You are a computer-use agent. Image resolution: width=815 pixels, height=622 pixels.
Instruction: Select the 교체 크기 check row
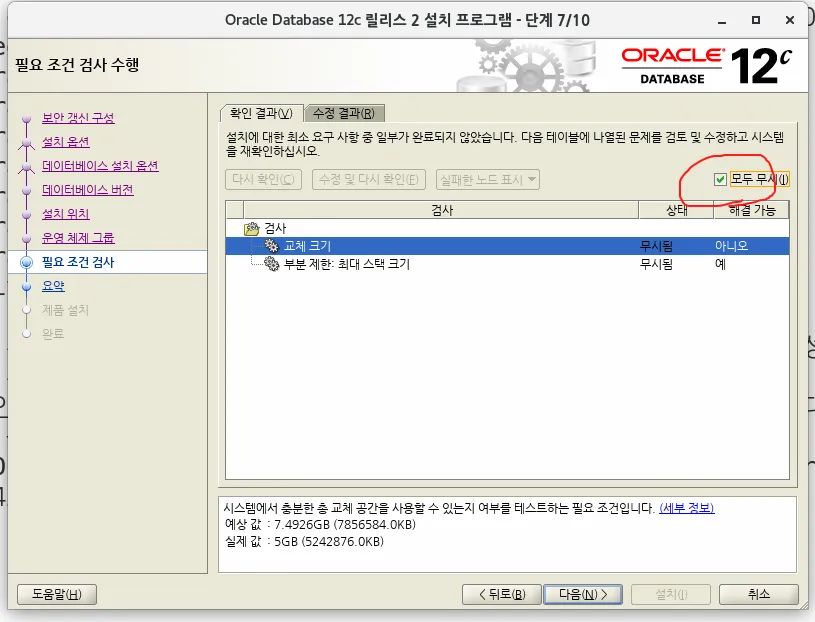507,246
